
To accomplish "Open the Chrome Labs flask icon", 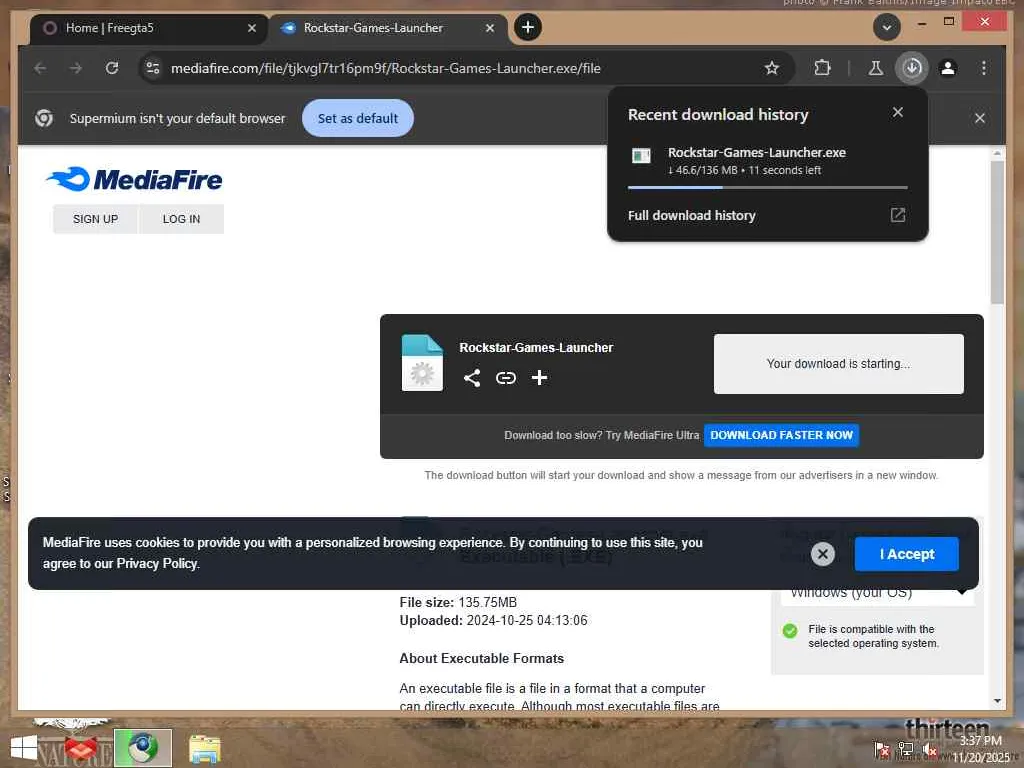I will click(876, 68).
